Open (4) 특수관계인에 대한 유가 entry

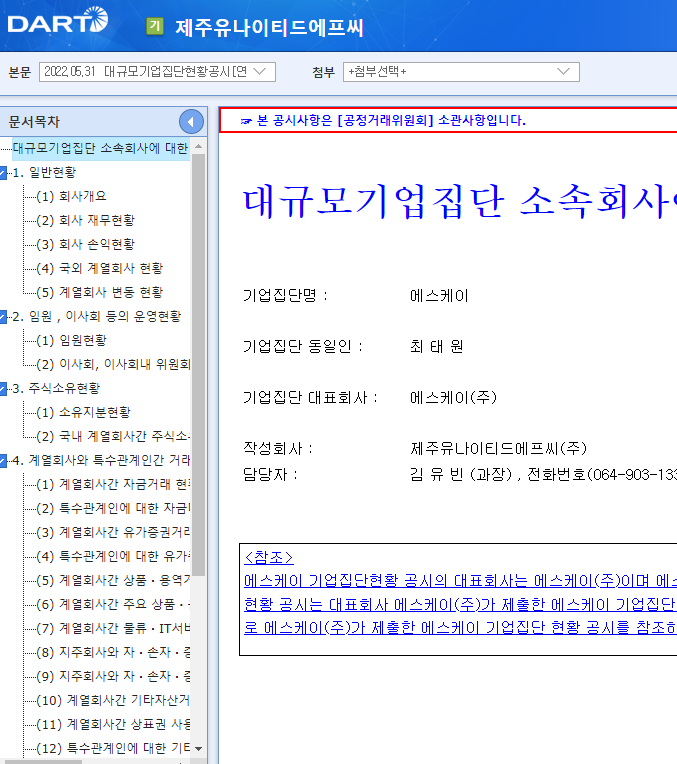tap(113, 556)
